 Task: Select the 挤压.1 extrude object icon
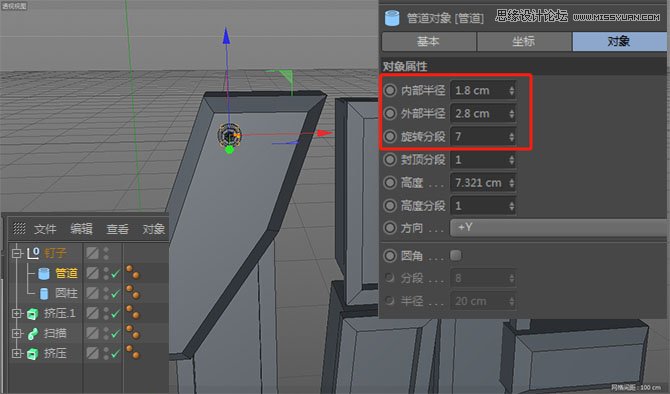pos(32,314)
